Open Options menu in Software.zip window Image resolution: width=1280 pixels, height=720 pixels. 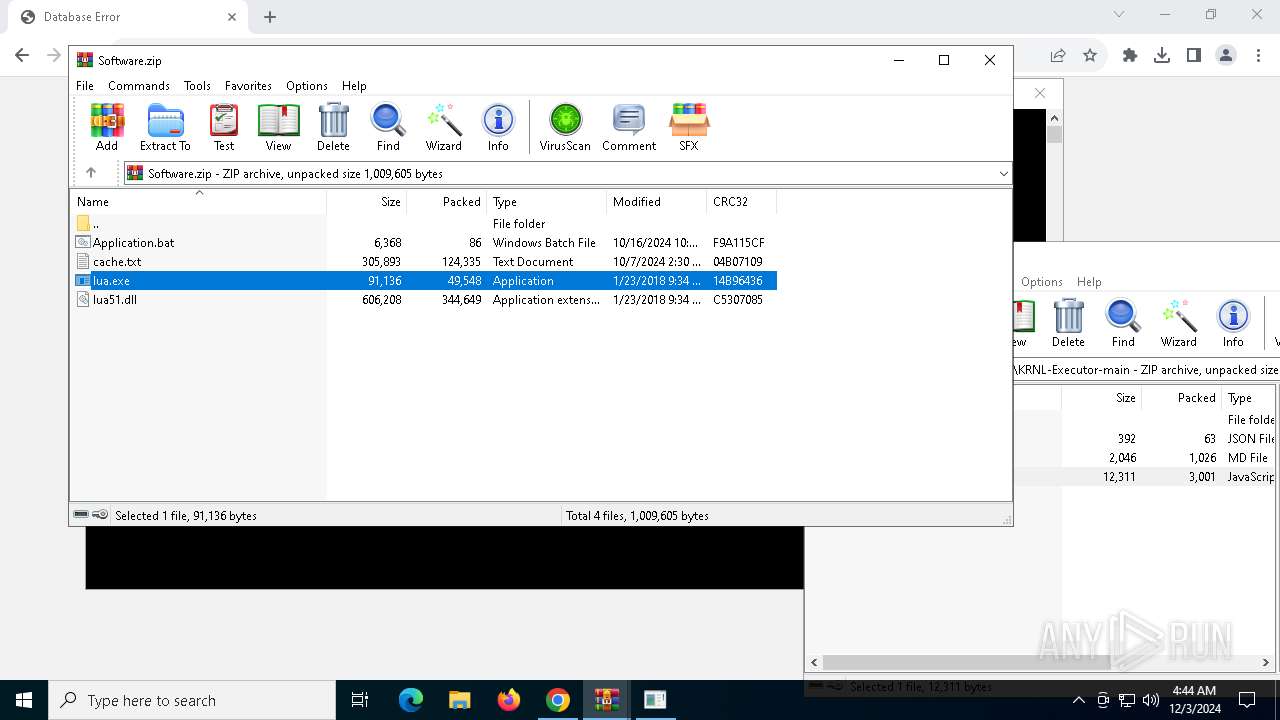coord(307,86)
